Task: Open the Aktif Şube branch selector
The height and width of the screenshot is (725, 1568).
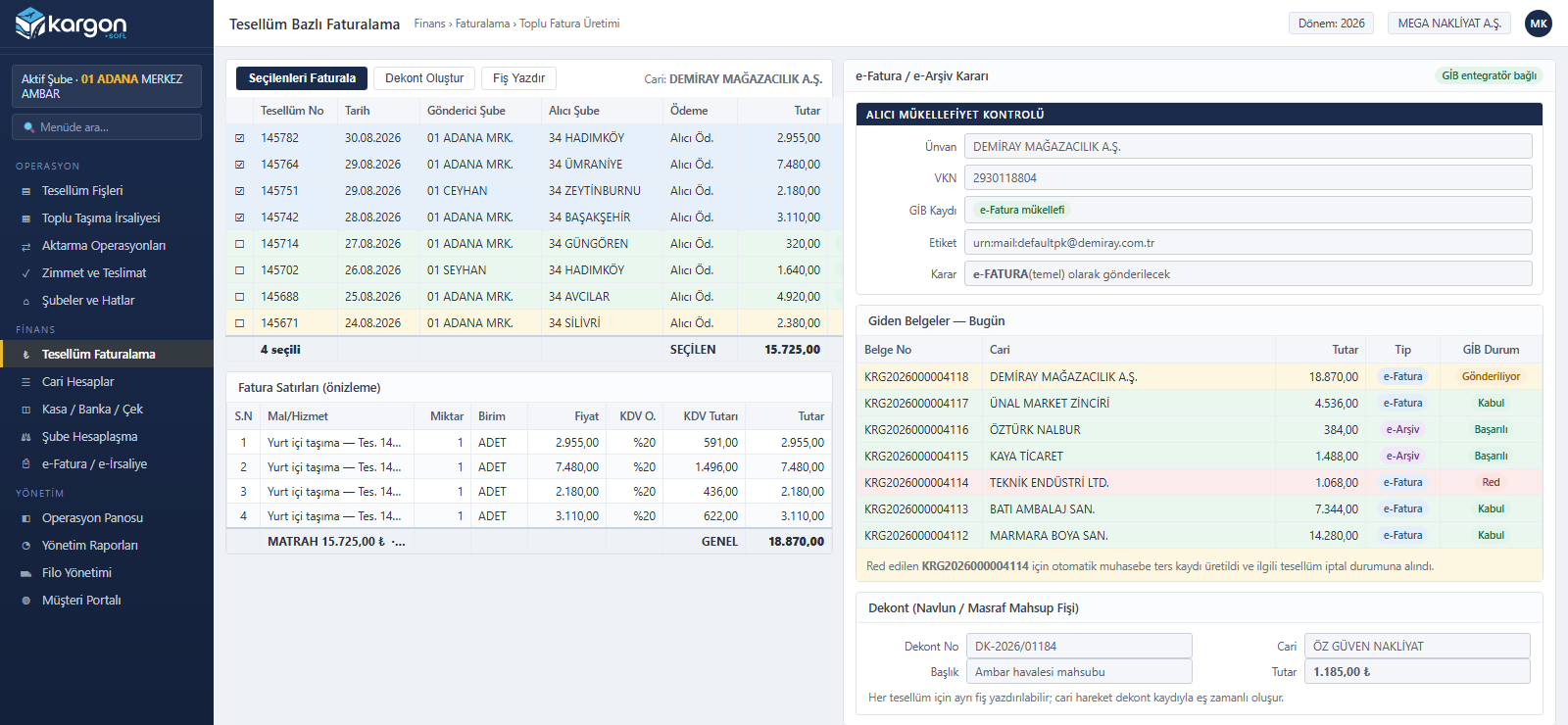Action: tap(106, 86)
